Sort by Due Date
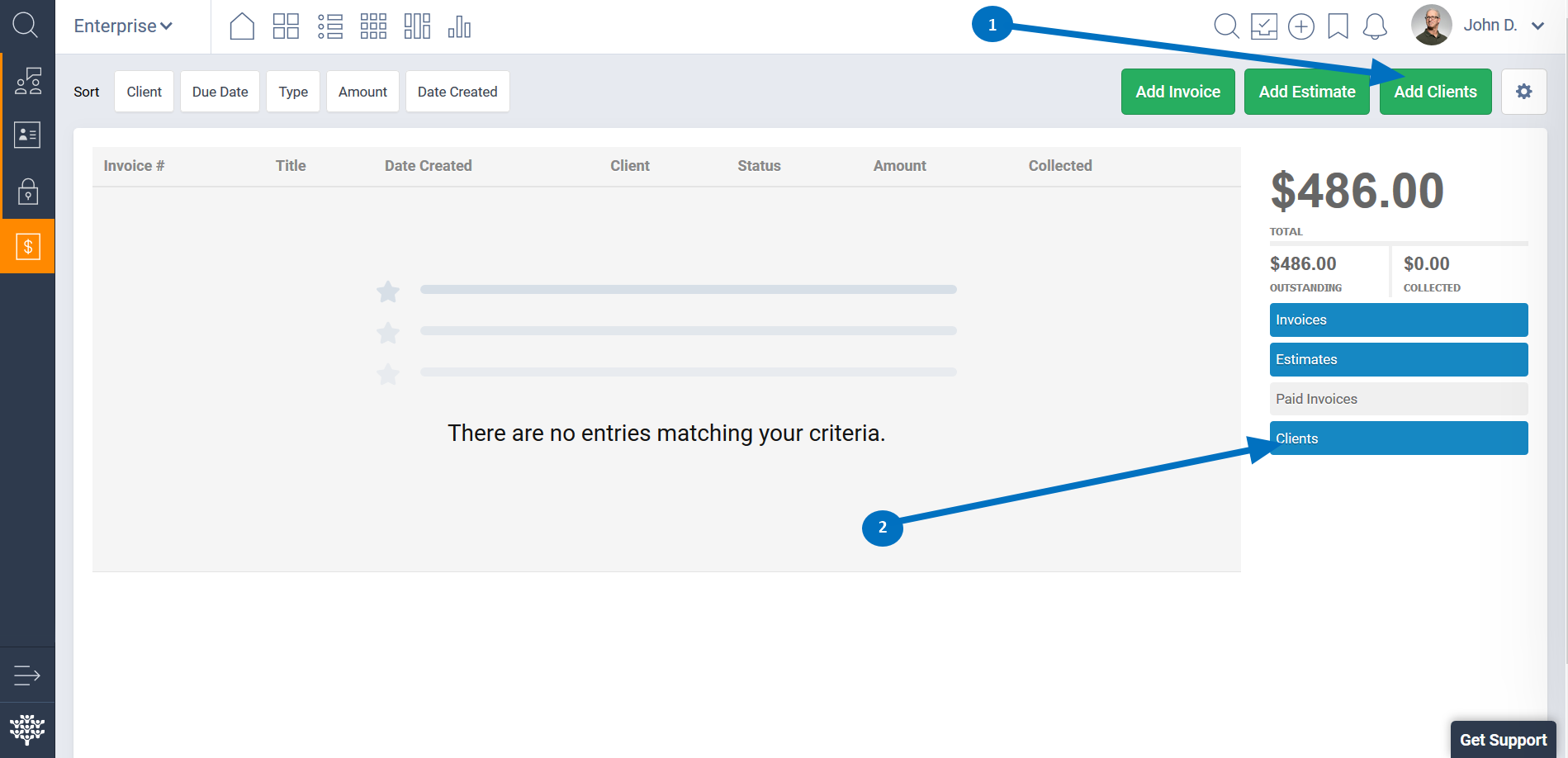 (x=220, y=92)
